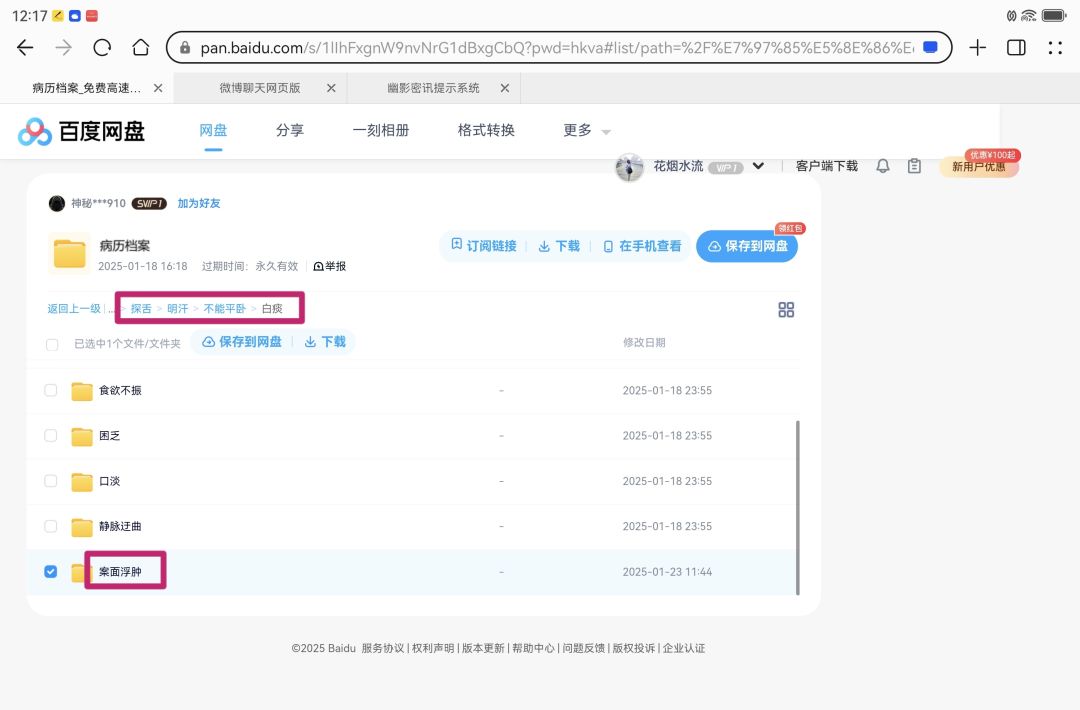Click the 加为好友 link
This screenshot has height=710, width=1080.
click(199, 203)
